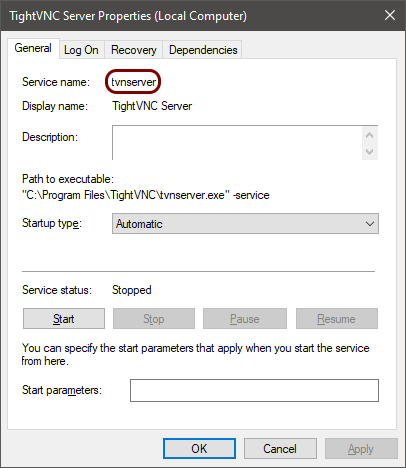Switch to the General tab
The width and height of the screenshot is (406, 468).
(33, 48)
